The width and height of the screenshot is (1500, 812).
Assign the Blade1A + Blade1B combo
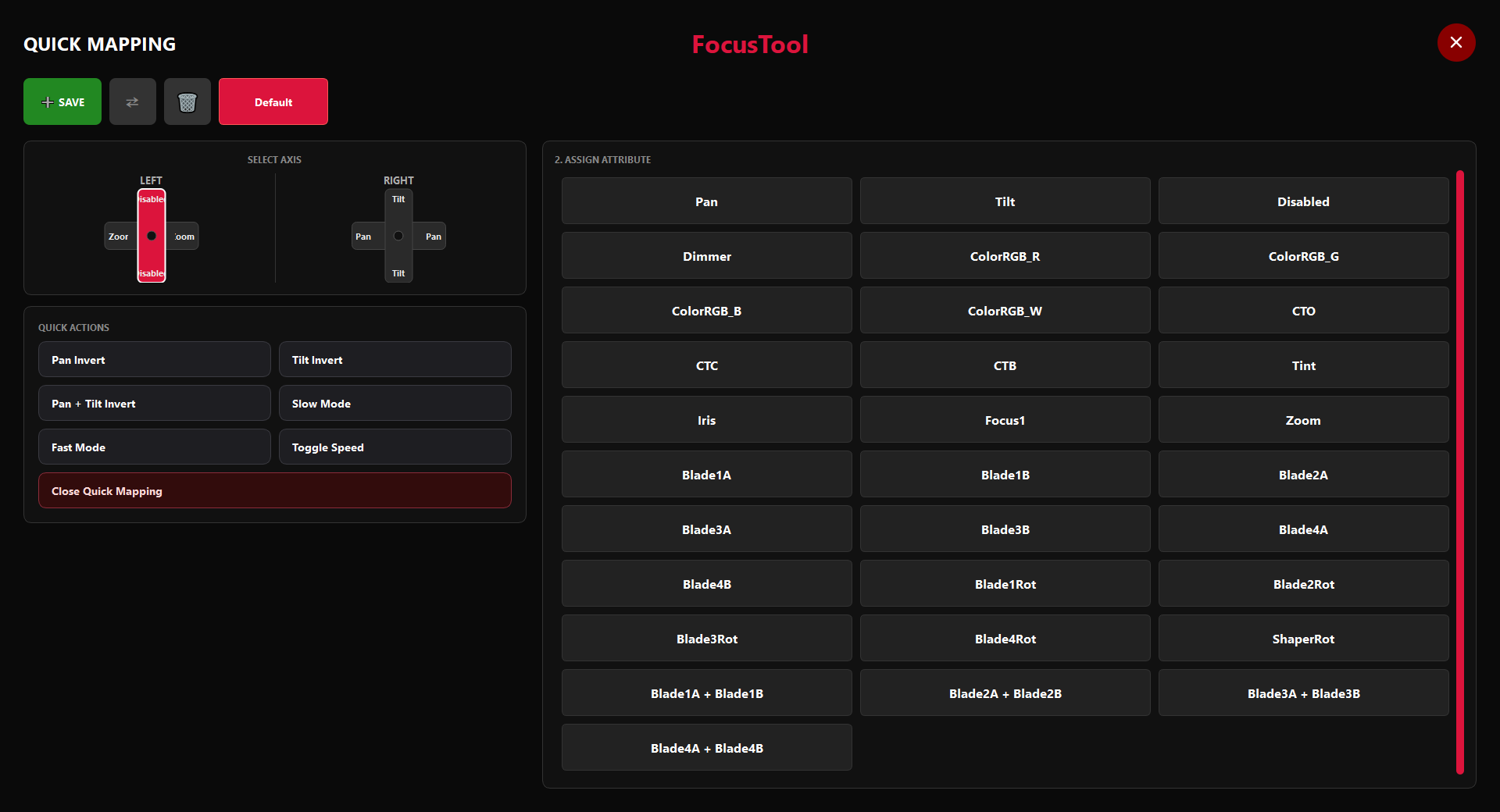tap(707, 693)
